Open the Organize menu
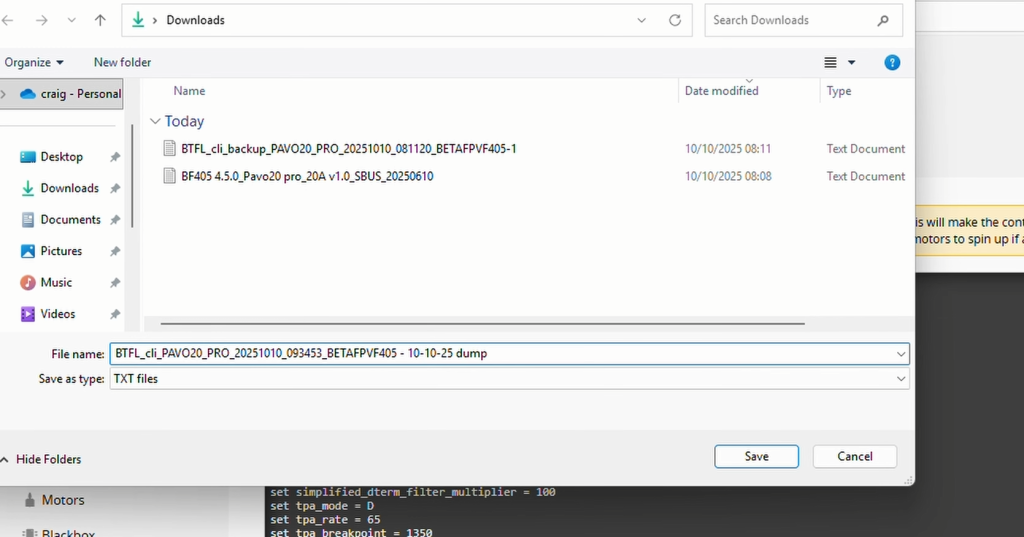This screenshot has height=537, width=1024. (x=33, y=62)
